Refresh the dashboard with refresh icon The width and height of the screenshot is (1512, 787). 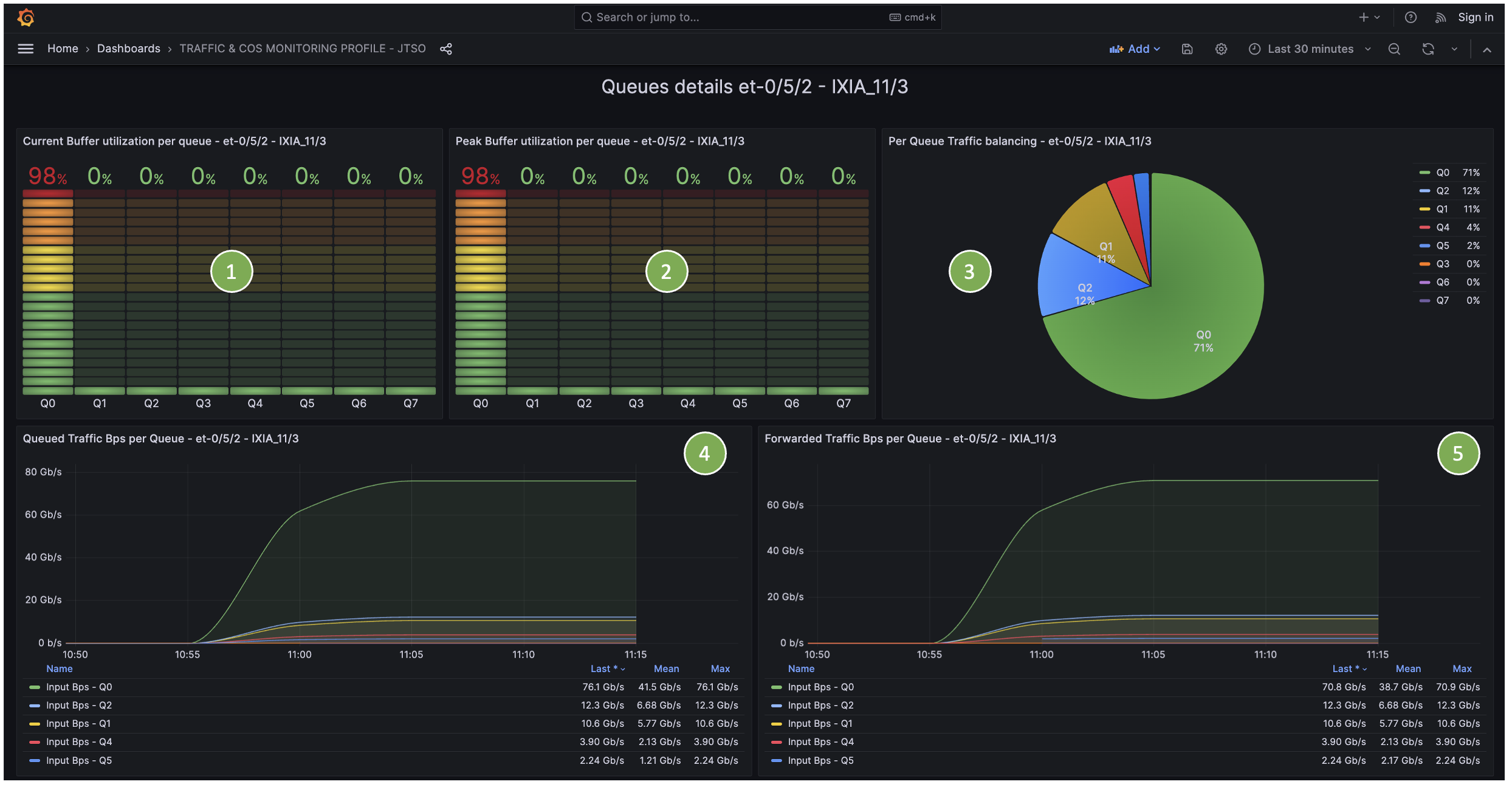pyautogui.click(x=1428, y=49)
